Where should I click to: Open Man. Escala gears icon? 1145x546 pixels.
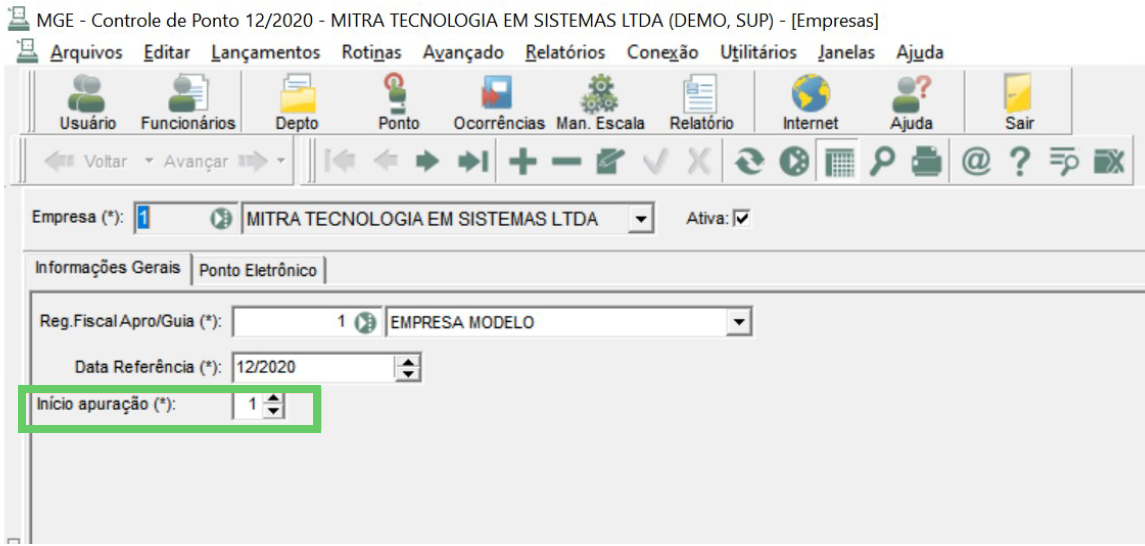(600, 102)
